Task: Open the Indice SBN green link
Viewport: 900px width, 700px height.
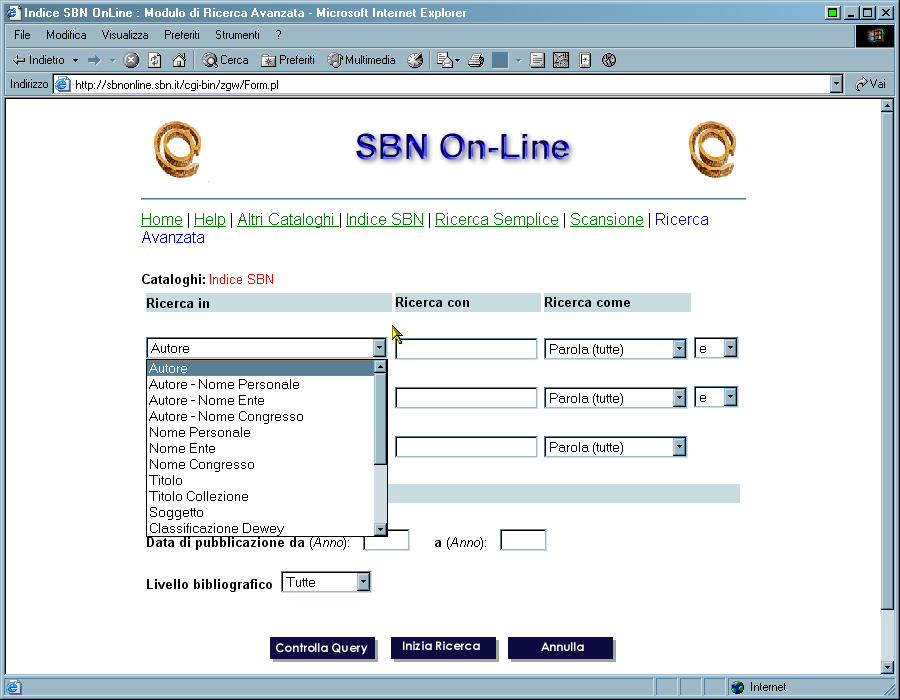Action: tap(385, 220)
